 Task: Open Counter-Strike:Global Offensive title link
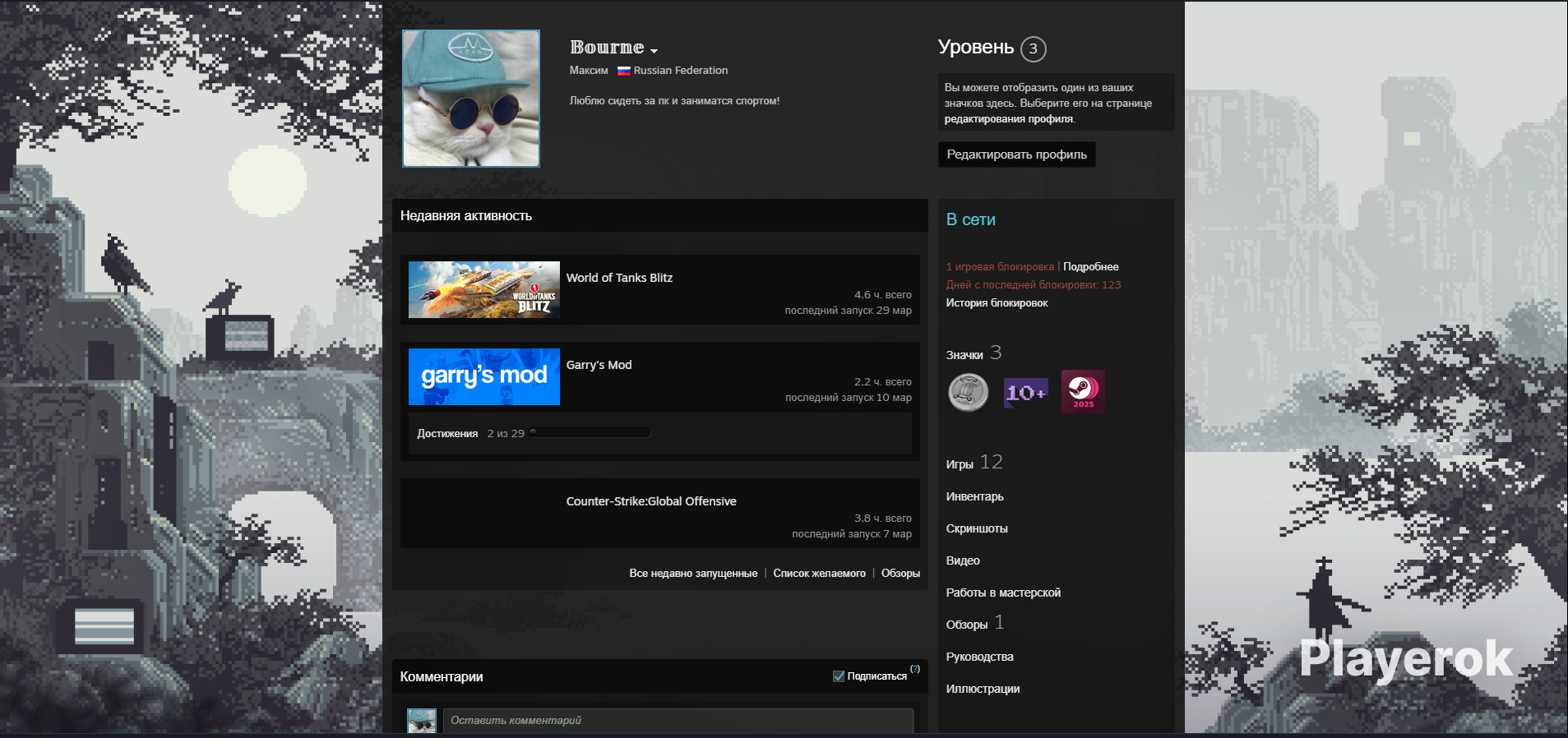[x=651, y=501]
